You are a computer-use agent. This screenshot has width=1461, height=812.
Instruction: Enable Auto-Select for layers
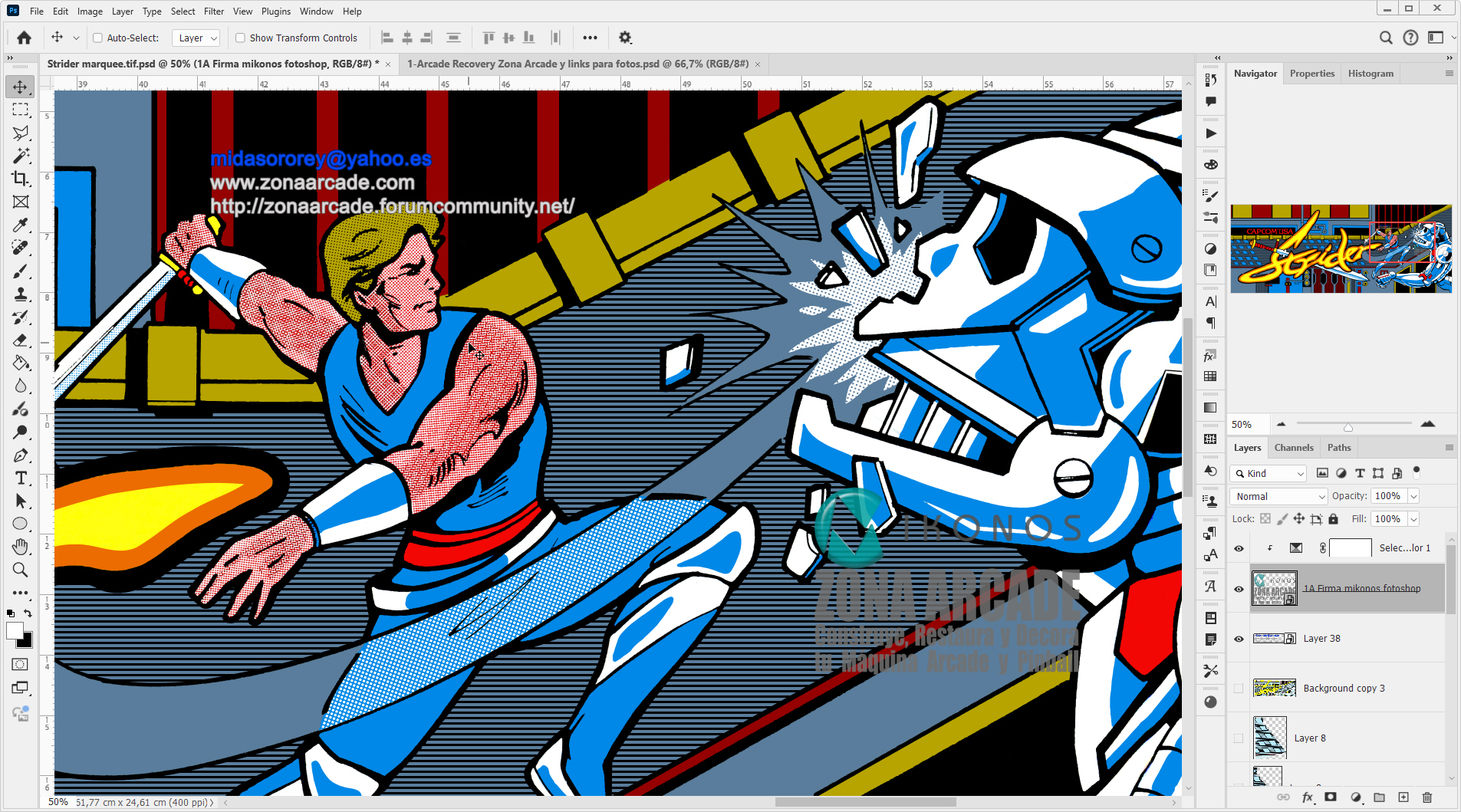pos(97,37)
